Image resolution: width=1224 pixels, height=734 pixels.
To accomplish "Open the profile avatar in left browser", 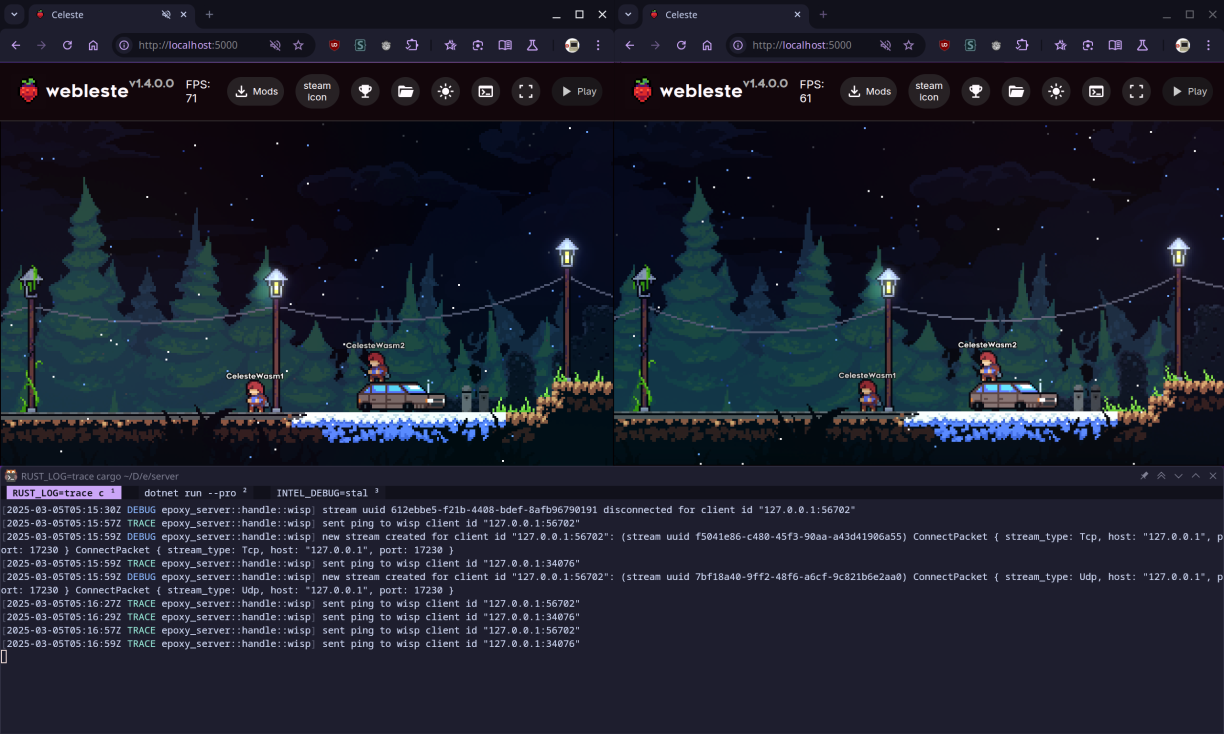I will [572, 45].
